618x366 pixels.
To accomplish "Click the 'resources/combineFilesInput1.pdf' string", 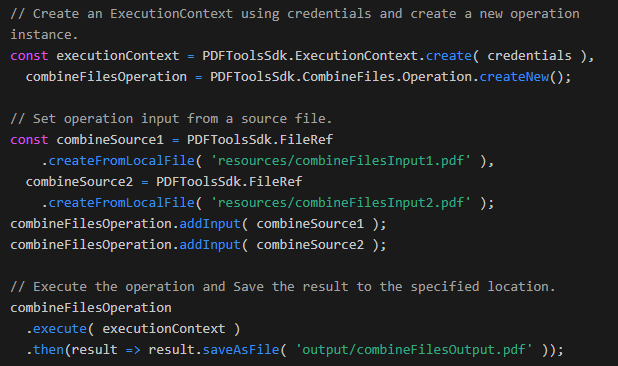I will (x=341, y=161).
